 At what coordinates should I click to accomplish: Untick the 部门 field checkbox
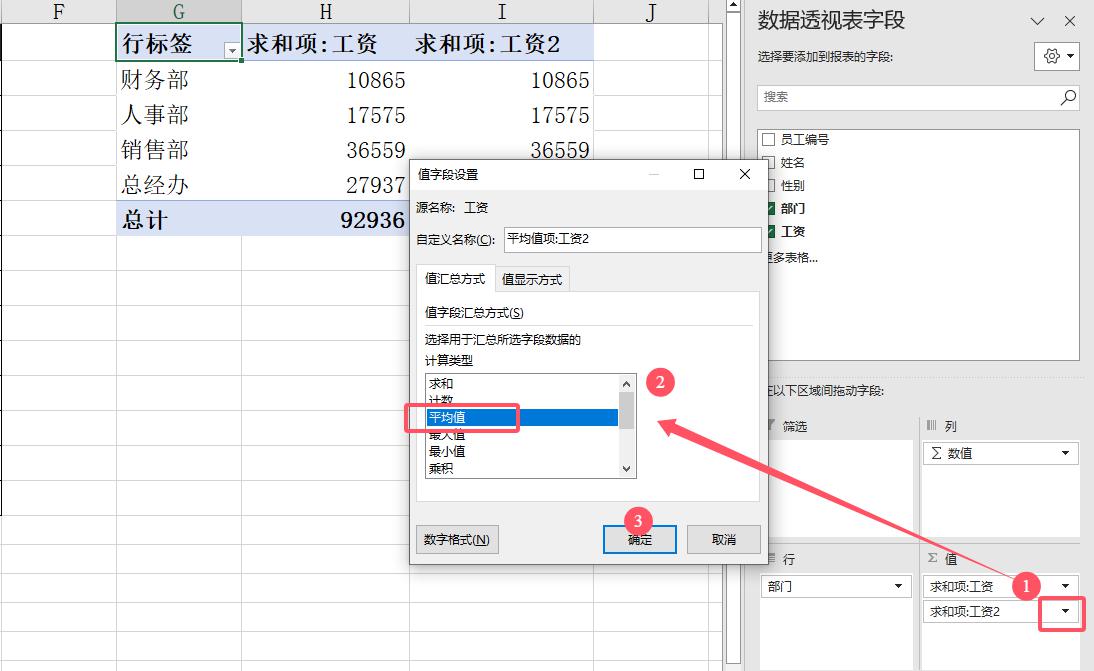click(x=771, y=209)
